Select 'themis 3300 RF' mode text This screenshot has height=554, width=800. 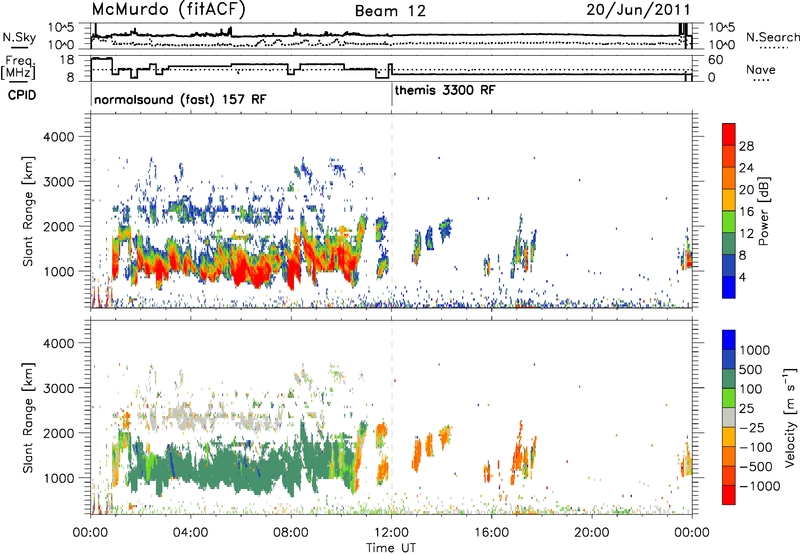[x=445, y=90]
